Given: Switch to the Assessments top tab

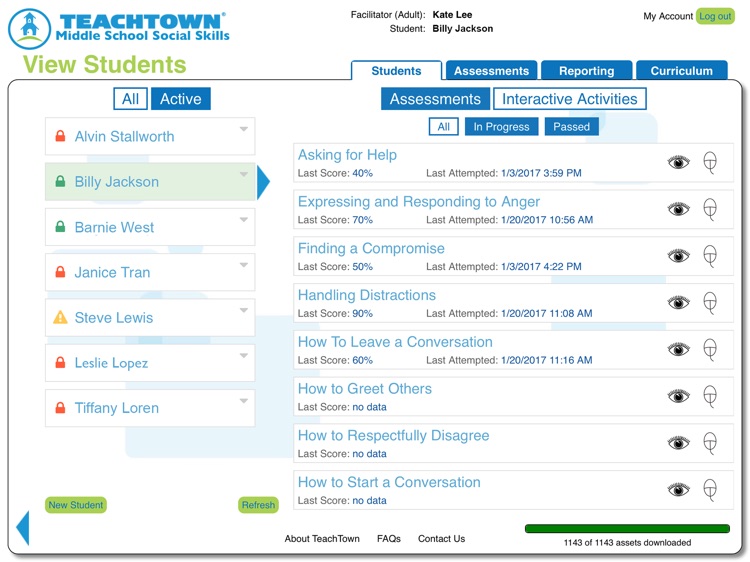Looking at the screenshot, I should click(x=491, y=71).
